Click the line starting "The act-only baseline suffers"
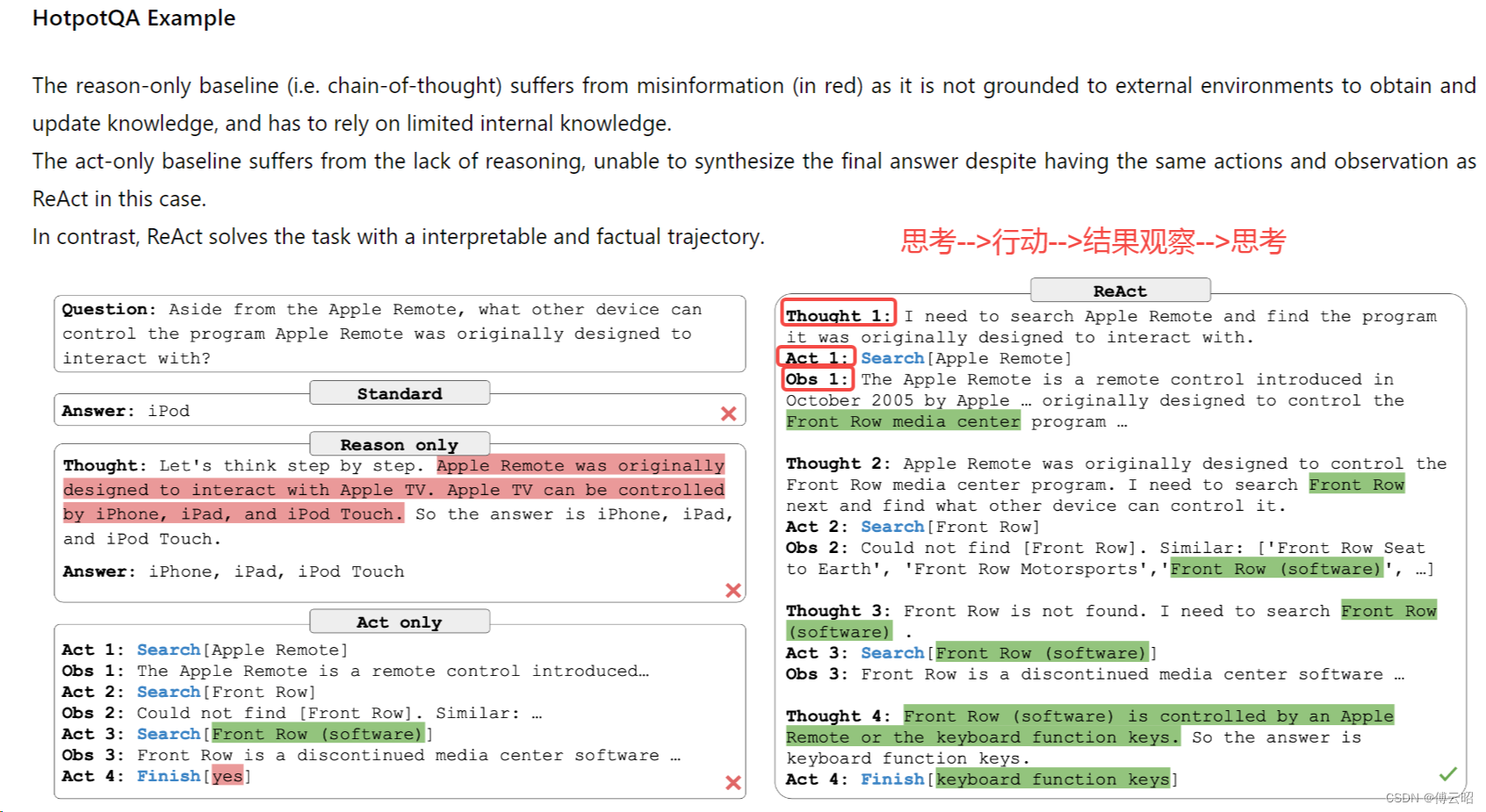Viewport: 1486px width, 812px height. point(754,162)
